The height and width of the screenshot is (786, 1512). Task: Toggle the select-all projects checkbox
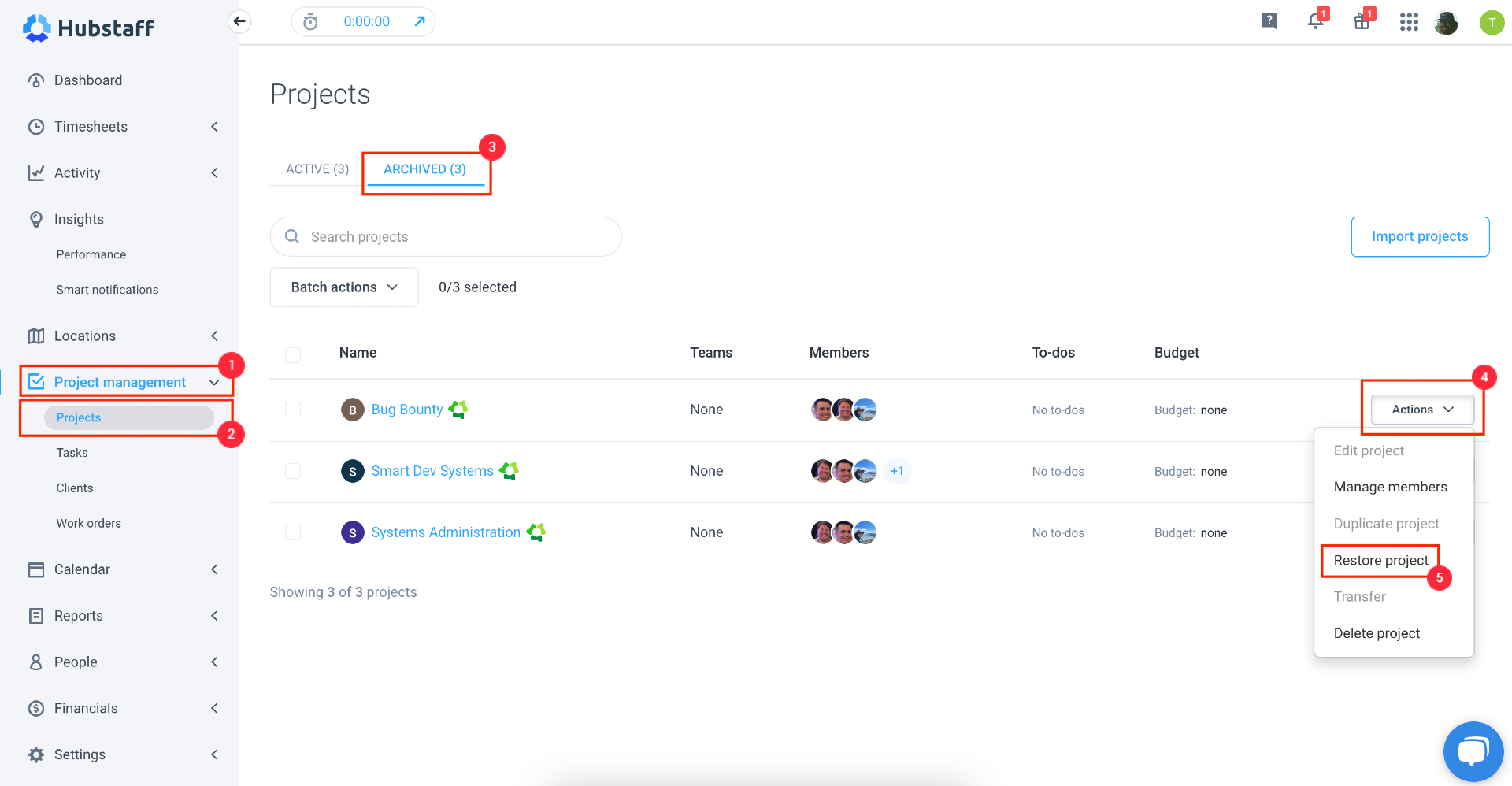[x=293, y=354]
